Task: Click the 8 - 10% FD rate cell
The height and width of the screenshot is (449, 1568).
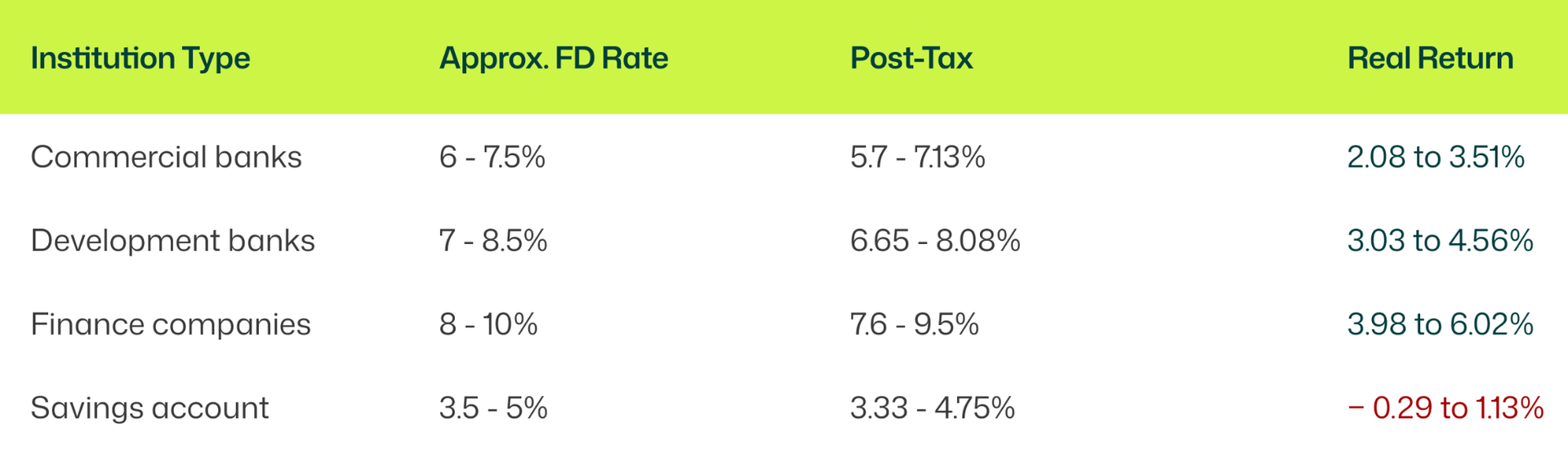Action: pos(488,325)
